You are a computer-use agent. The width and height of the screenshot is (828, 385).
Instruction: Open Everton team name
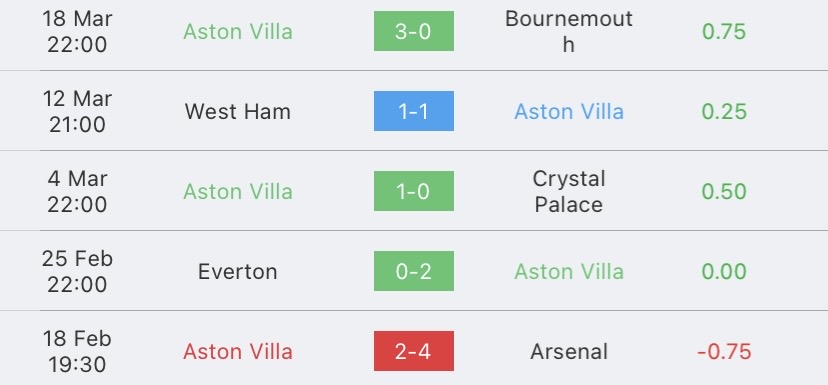(238, 271)
